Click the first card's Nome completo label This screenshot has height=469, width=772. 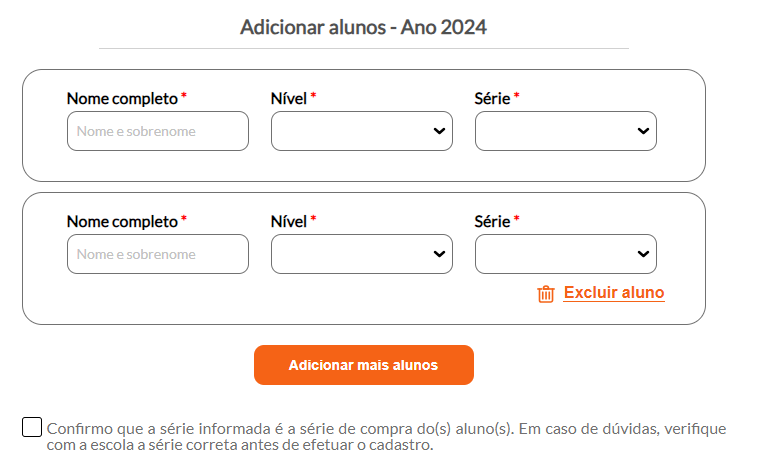click(122, 98)
